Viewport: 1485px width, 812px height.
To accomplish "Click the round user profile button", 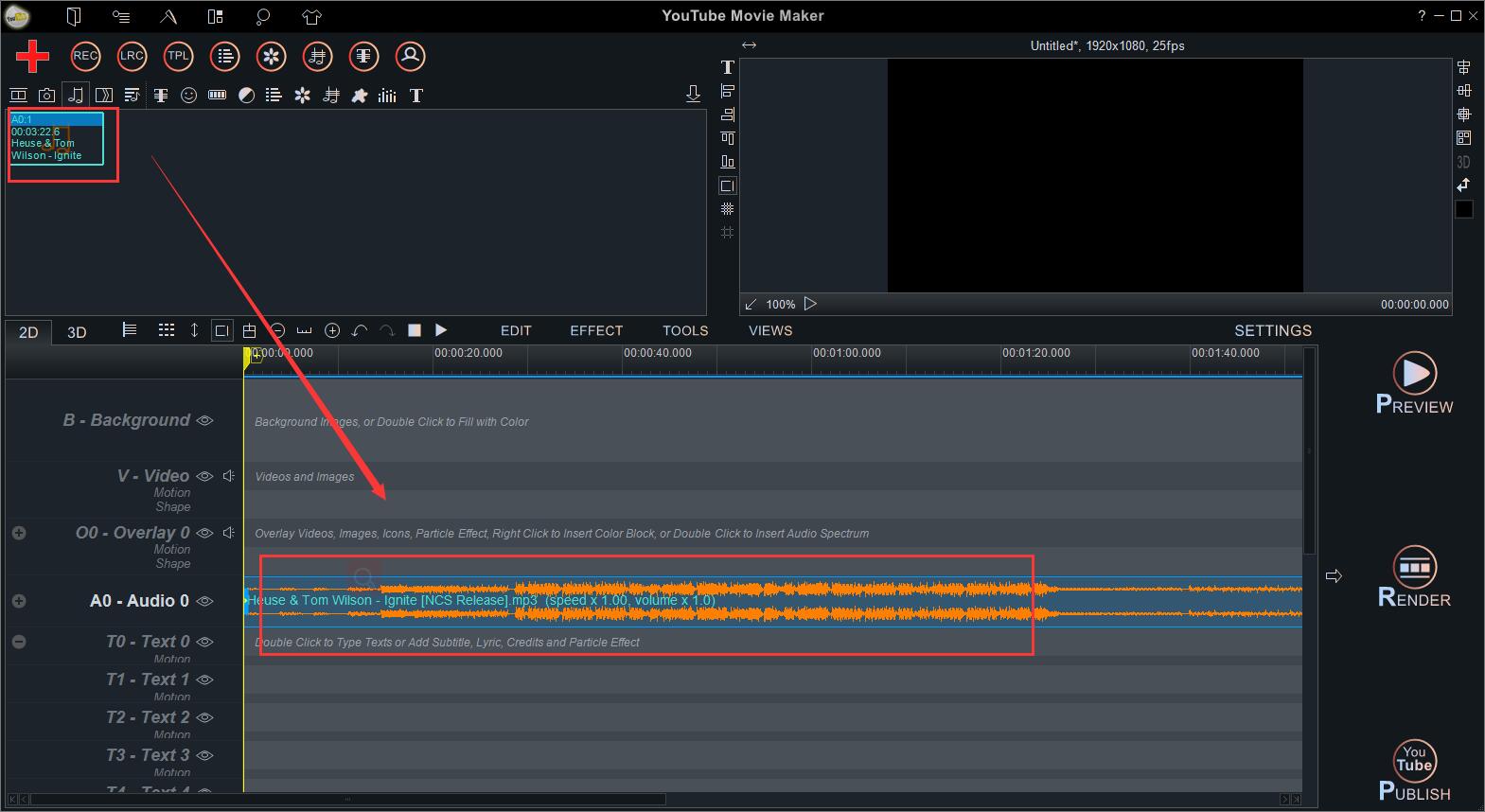I will click(411, 56).
